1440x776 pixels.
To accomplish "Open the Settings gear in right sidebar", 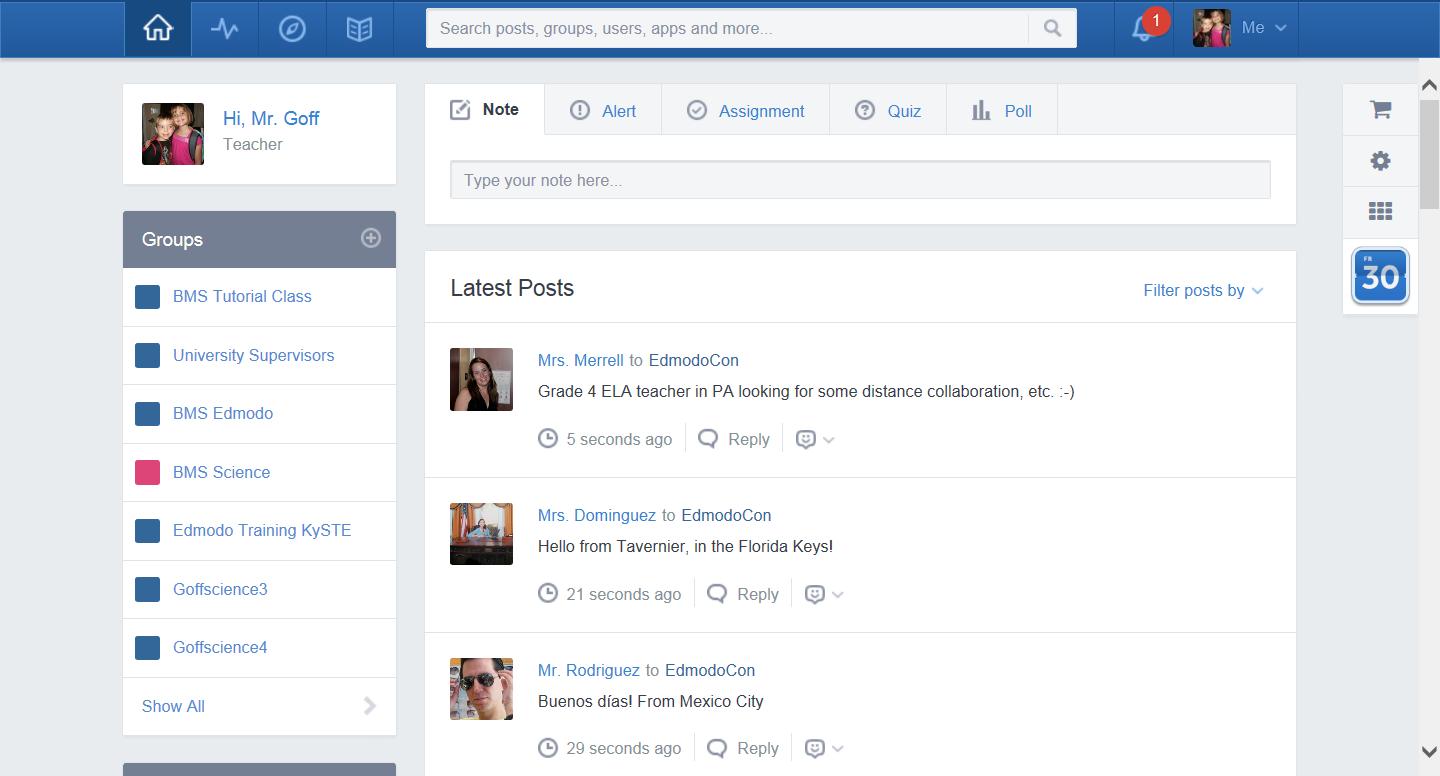I will [x=1380, y=161].
